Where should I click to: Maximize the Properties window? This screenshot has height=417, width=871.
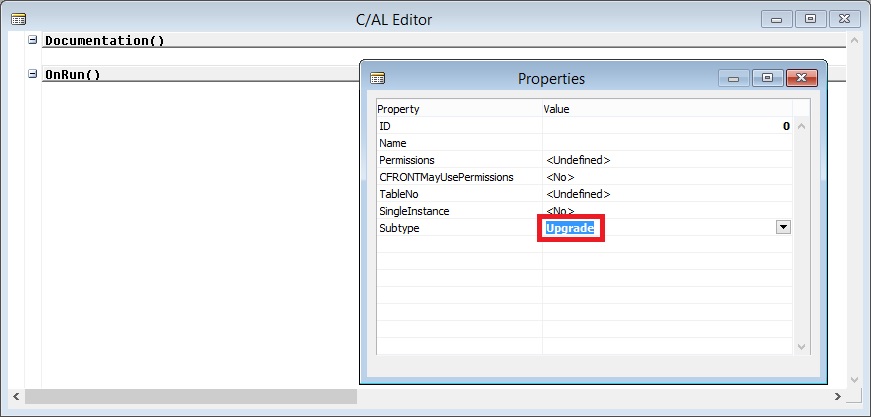tap(767, 77)
